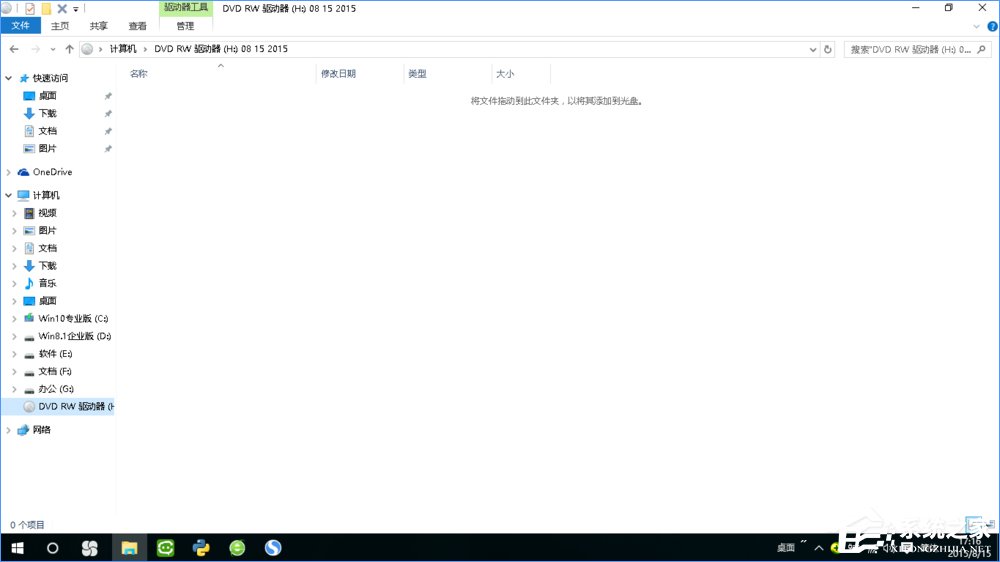Click new folder icon in quick access toolbar
Viewport: 1000px width, 562px height.
tap(46, 8)
